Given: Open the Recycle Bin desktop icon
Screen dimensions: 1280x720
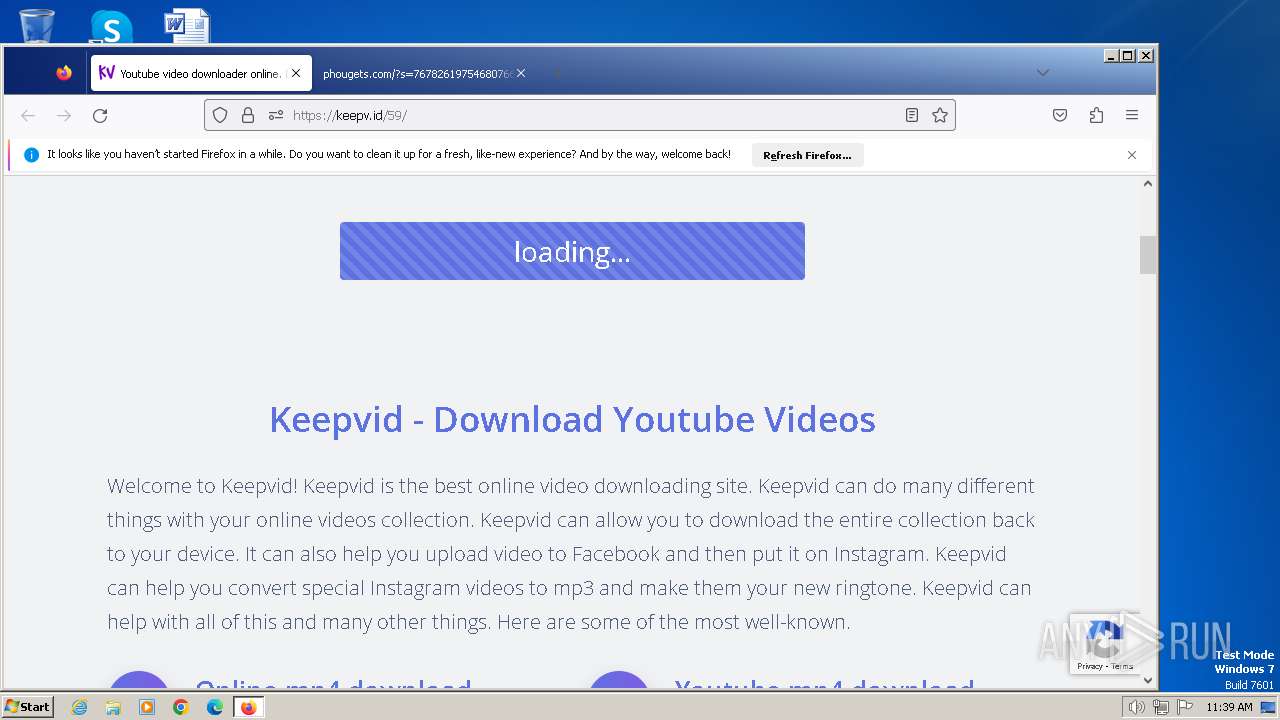Looking at the screenshot, I should coord(37,25).
